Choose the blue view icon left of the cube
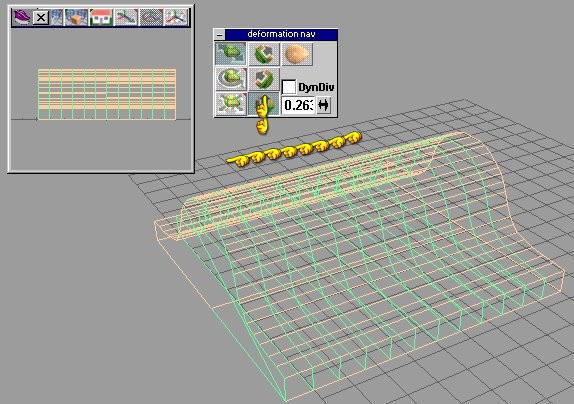This screenshot has height=404, width=574. 57,17
